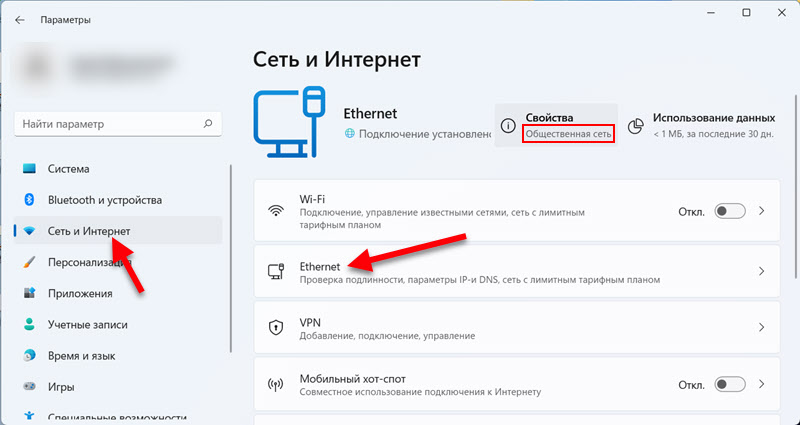Open Свойства Общественная сеть link
Image resolution: width=800 pixels, height=425 pixels.
click(x=567, y=134)
